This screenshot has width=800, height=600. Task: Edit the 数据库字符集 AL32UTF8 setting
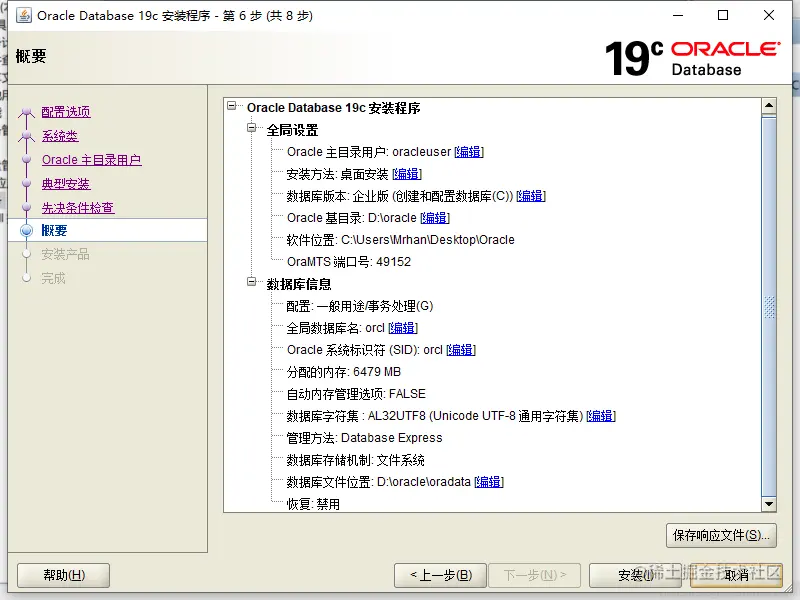(601, 416)
